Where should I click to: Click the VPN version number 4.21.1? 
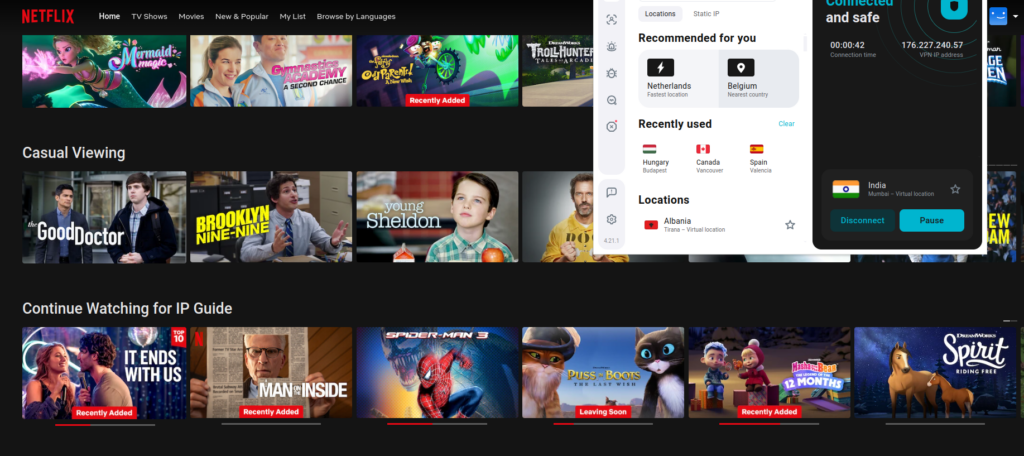[611, 241]
